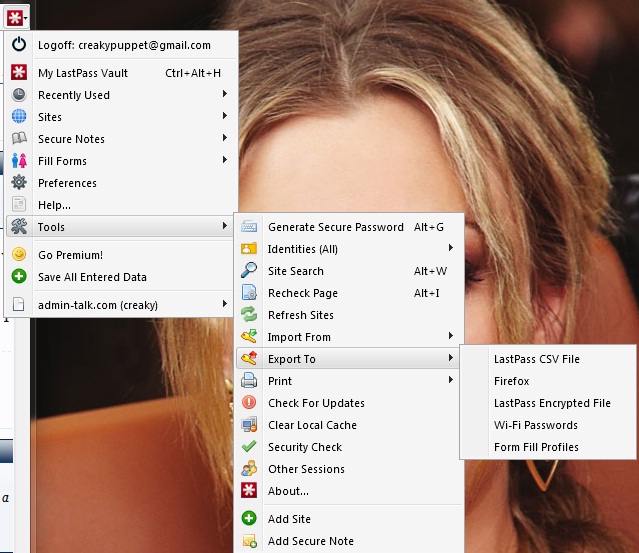Choose Recheck Page from Tools

click(350, 293)
